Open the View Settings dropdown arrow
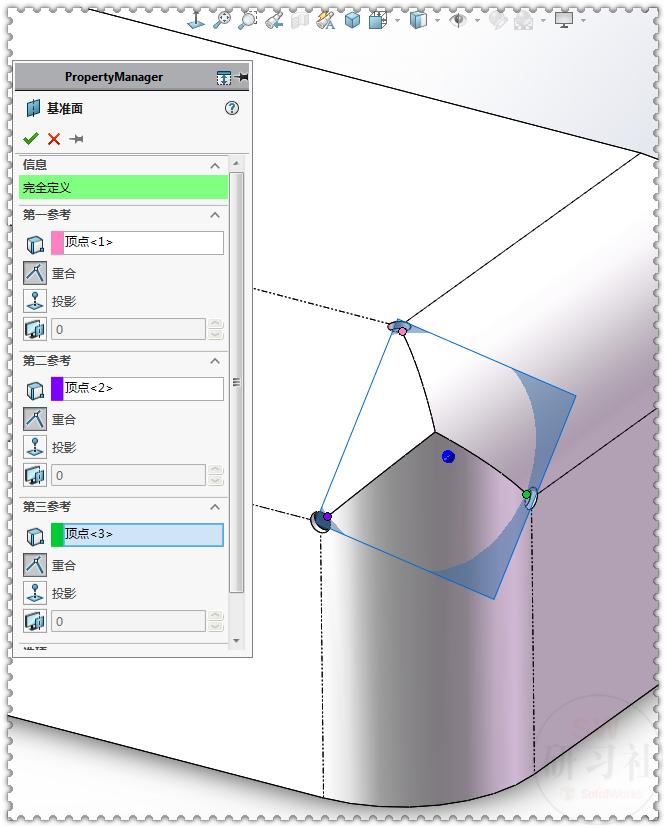The width and height of the screenshot is (666, 828). click(583, 21)
